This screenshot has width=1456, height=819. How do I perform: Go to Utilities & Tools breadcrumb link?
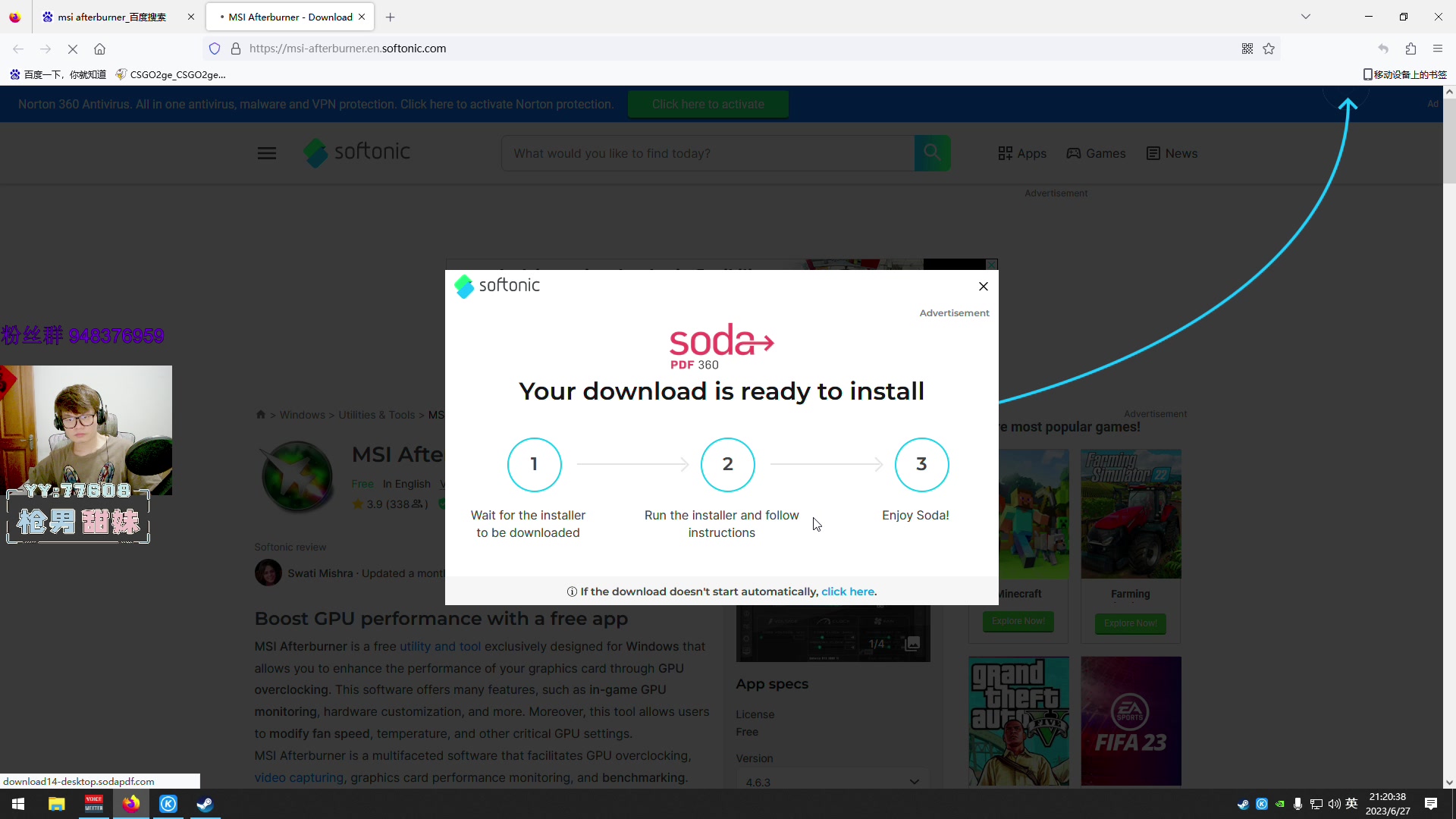(x=377, y=415)
